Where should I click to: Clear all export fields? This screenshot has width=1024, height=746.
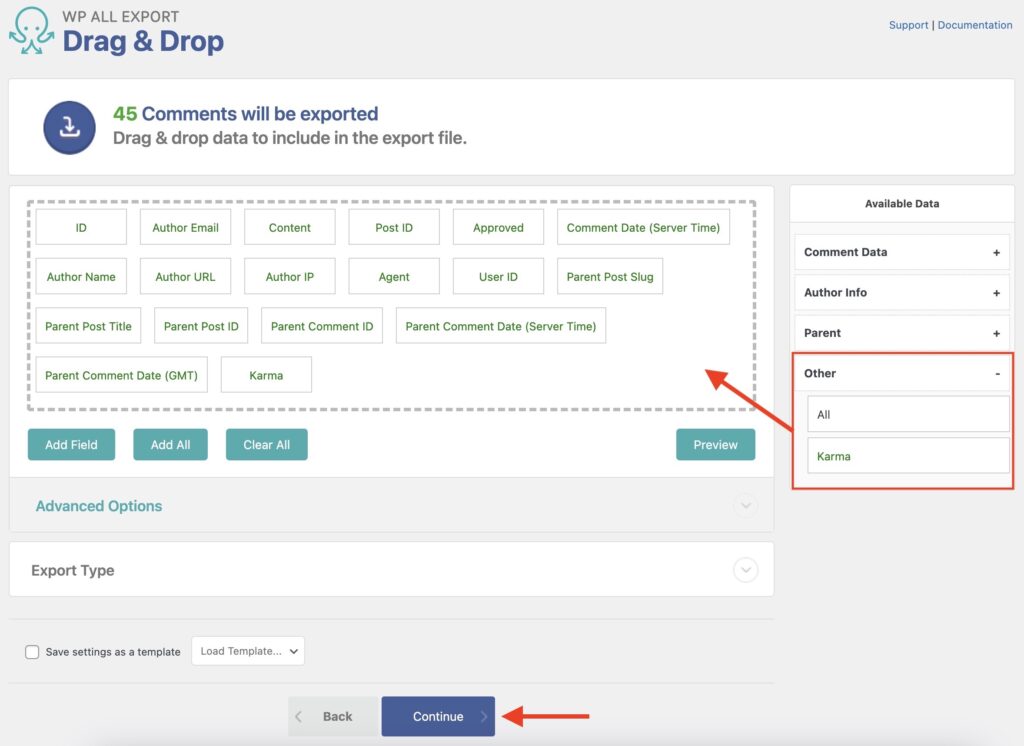[x=266, y=444]
